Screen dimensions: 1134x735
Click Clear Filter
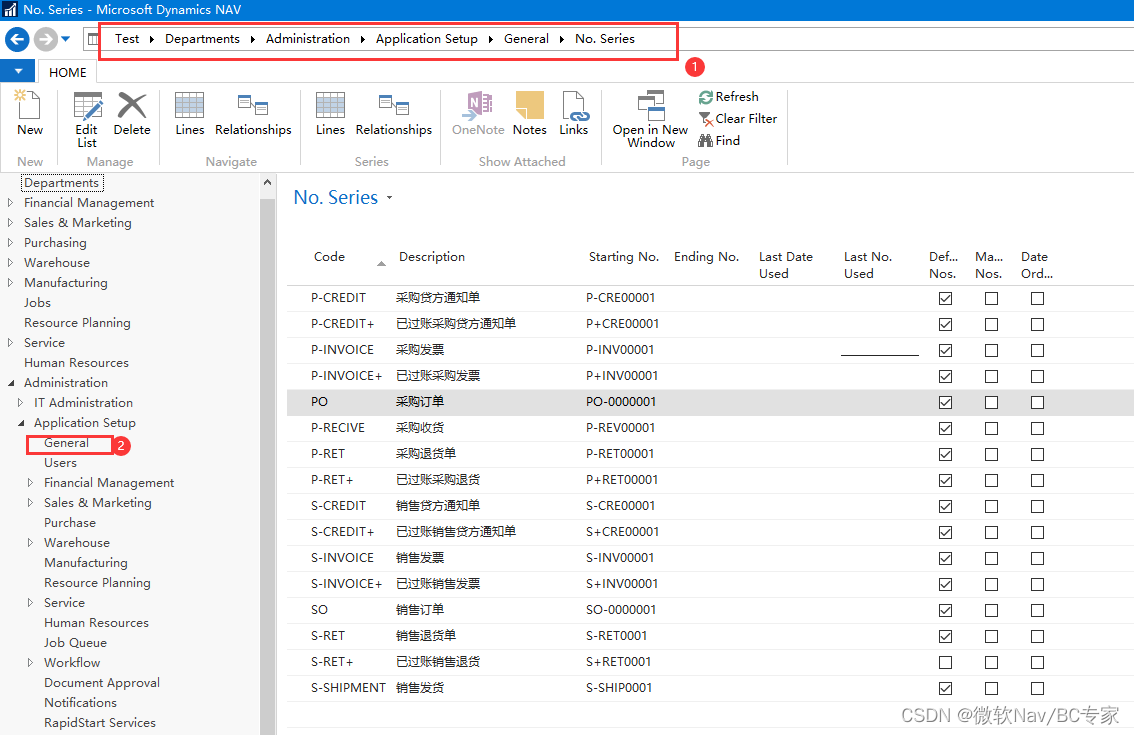tap(738, 119)
